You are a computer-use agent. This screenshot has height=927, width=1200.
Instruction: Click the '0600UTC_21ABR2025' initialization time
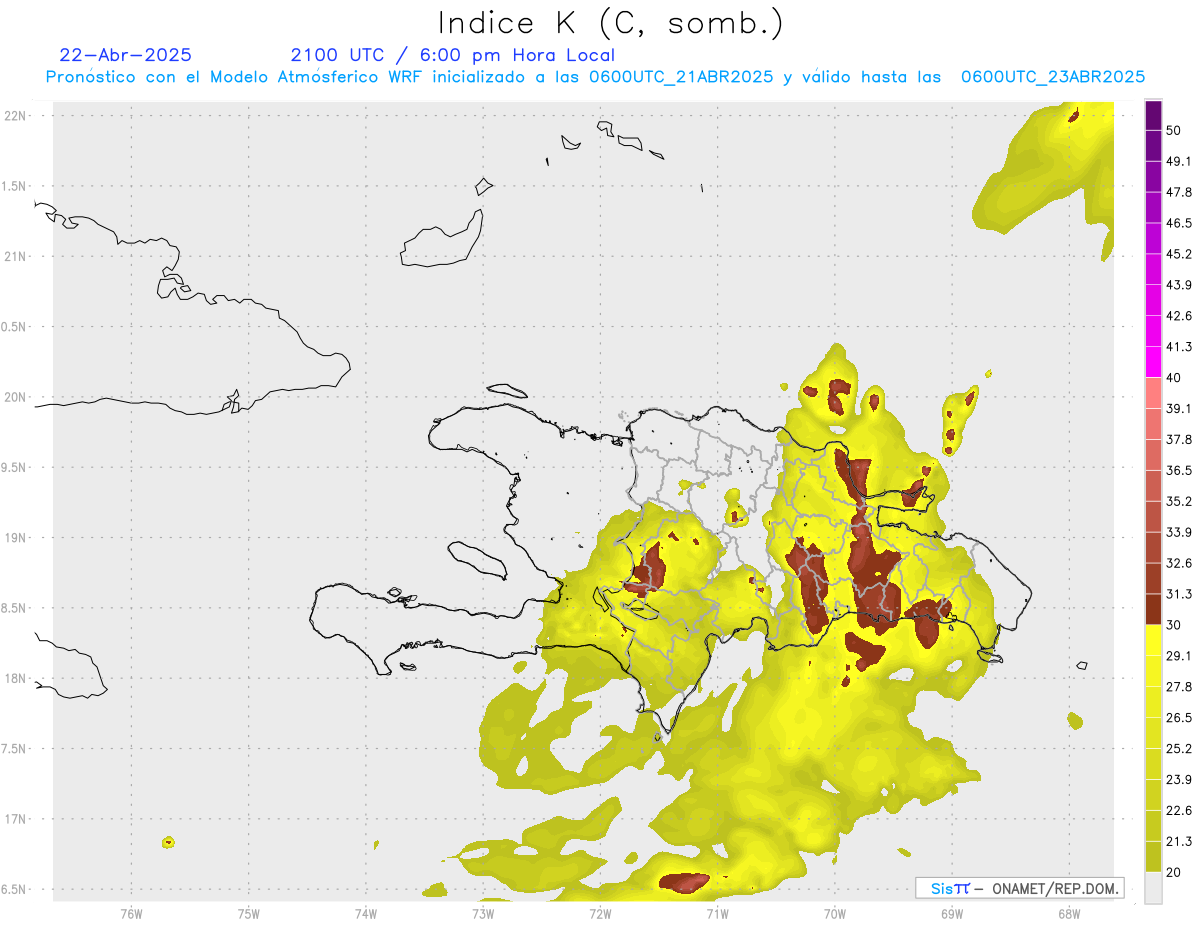(x=681, y=77)
